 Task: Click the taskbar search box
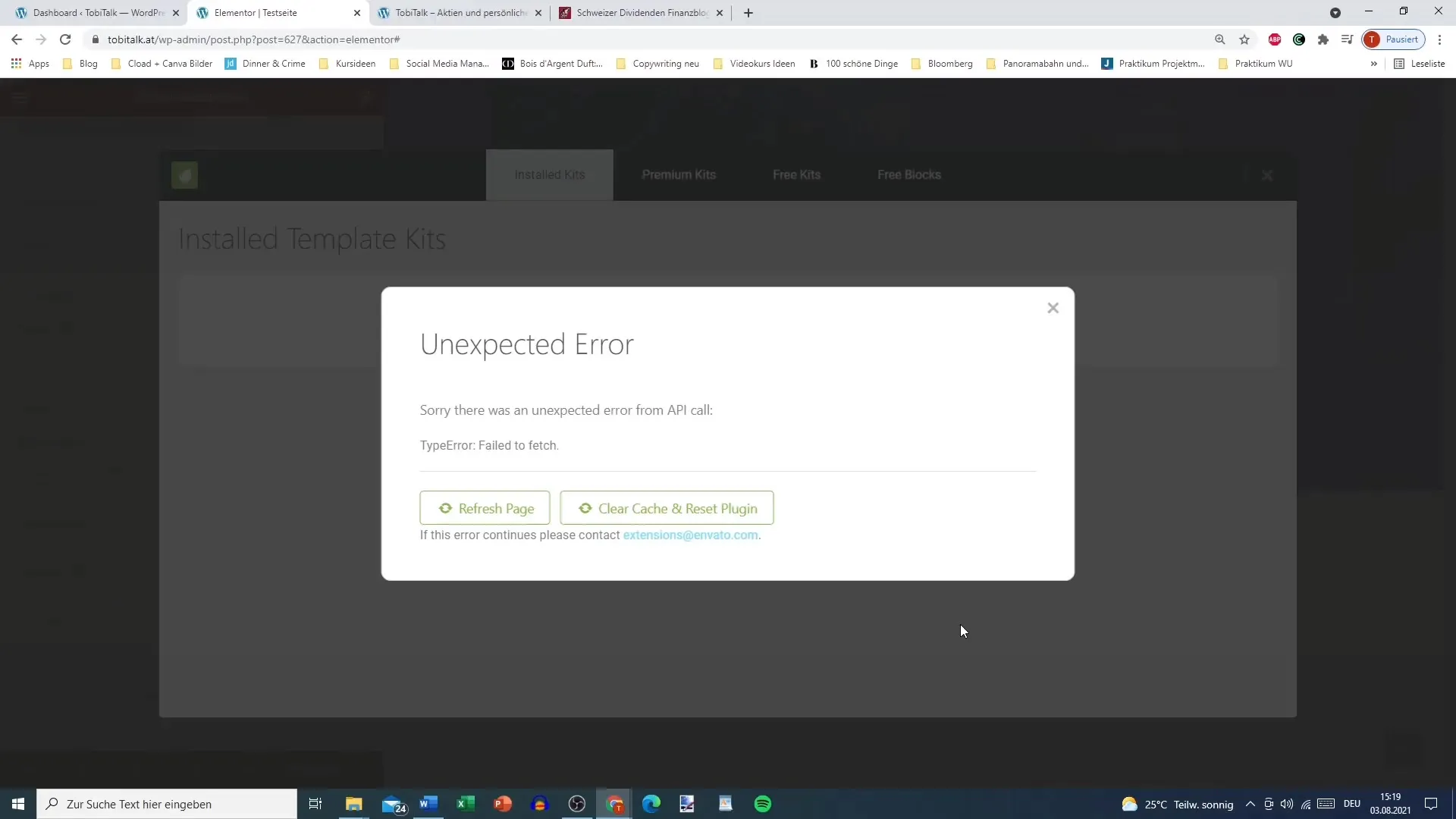point(167,804)
